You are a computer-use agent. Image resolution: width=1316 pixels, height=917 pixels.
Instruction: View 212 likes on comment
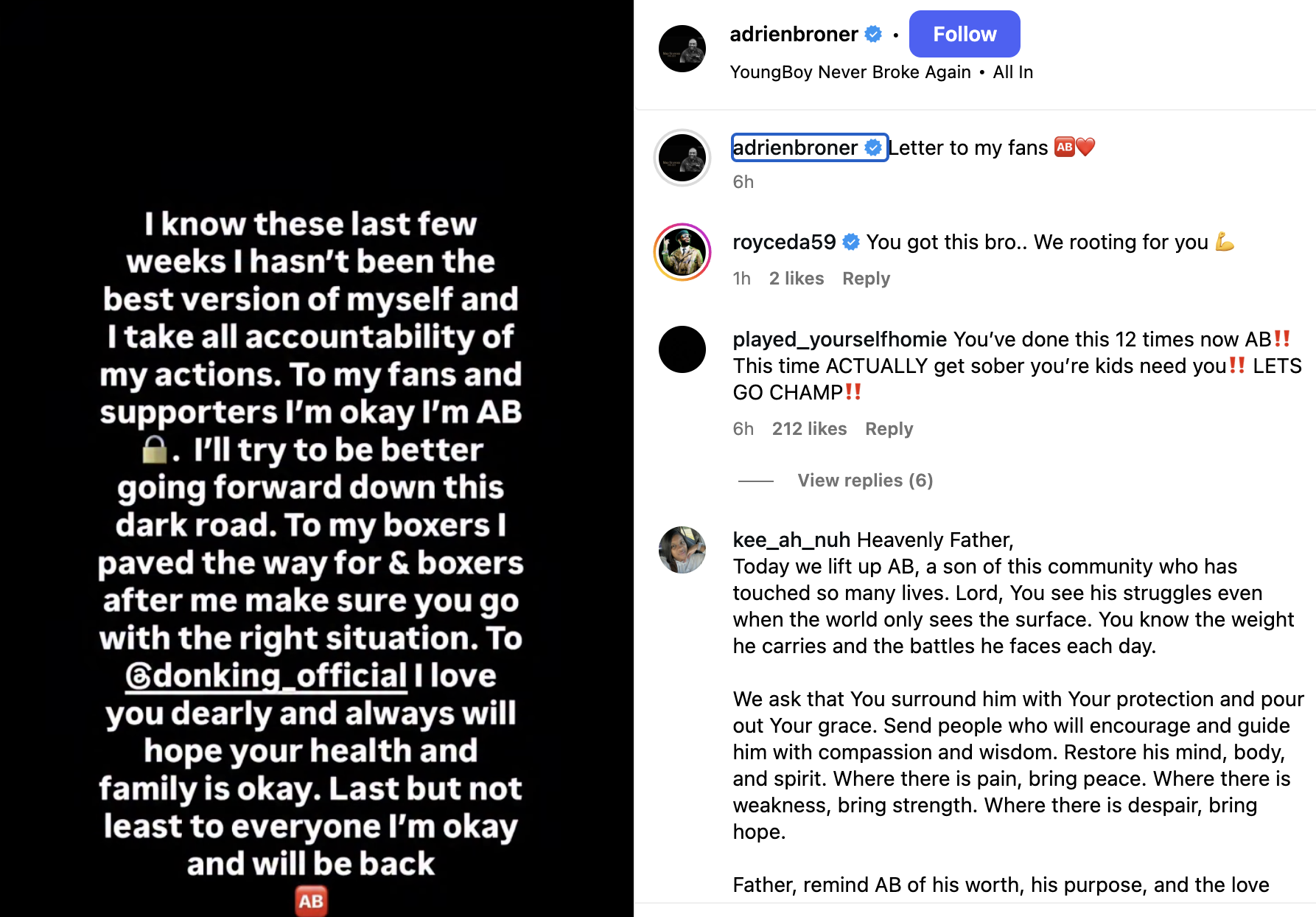809,429
